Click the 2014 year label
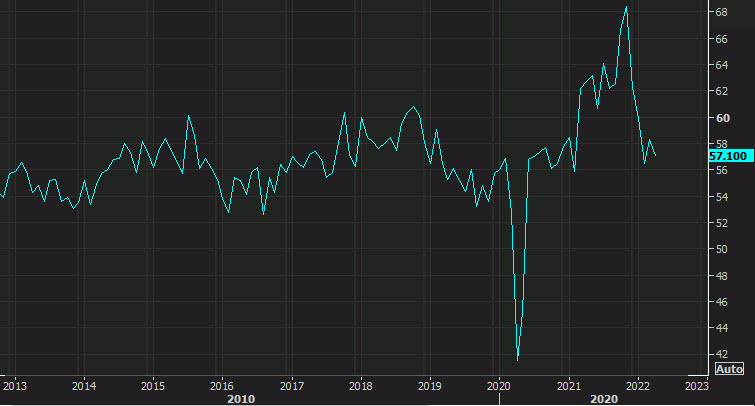The width and height of the screenshot is (755, 406). point(84,386)
